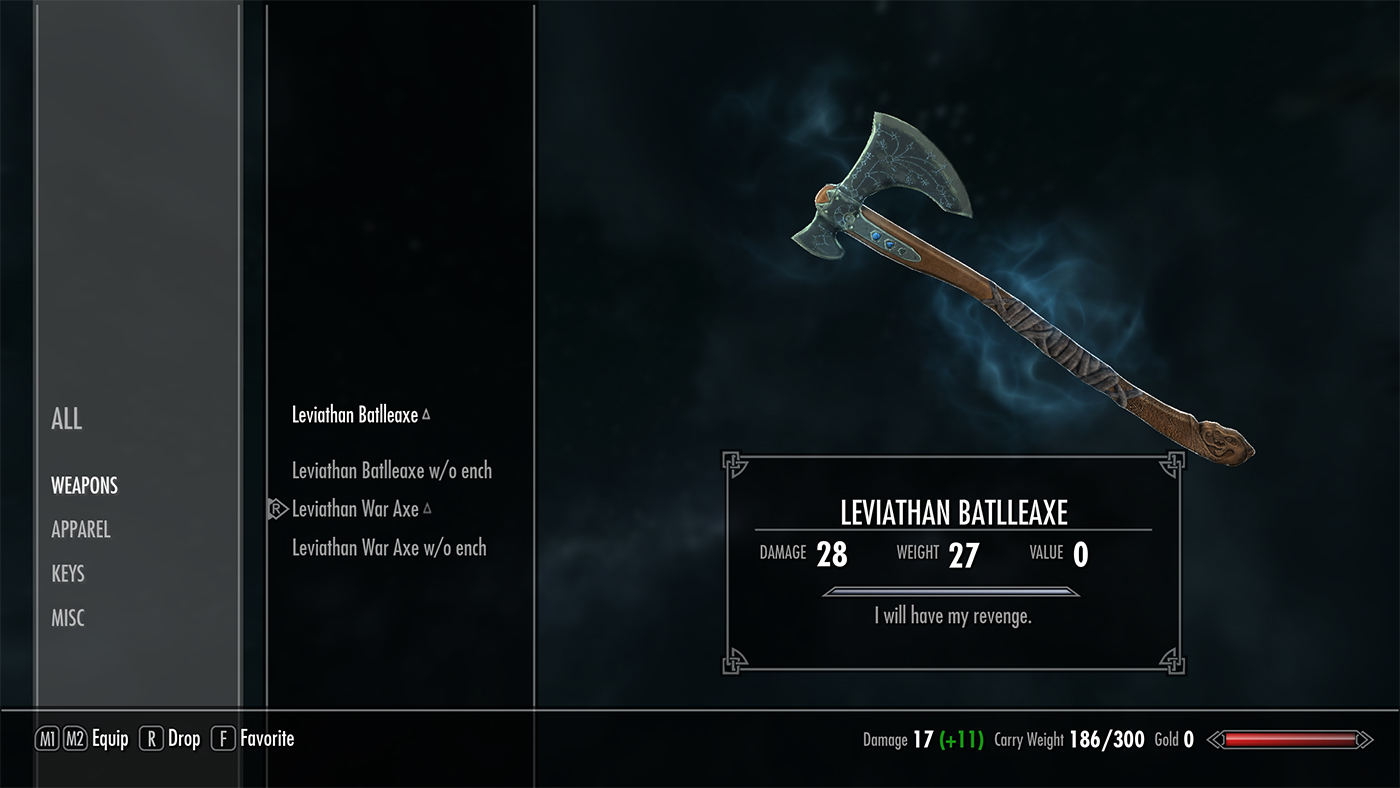The width and height of the screenshot is (1400, 788).
Task: Click the R key icon for Drop
Action: pyautogui.click(x=151, y=739)
